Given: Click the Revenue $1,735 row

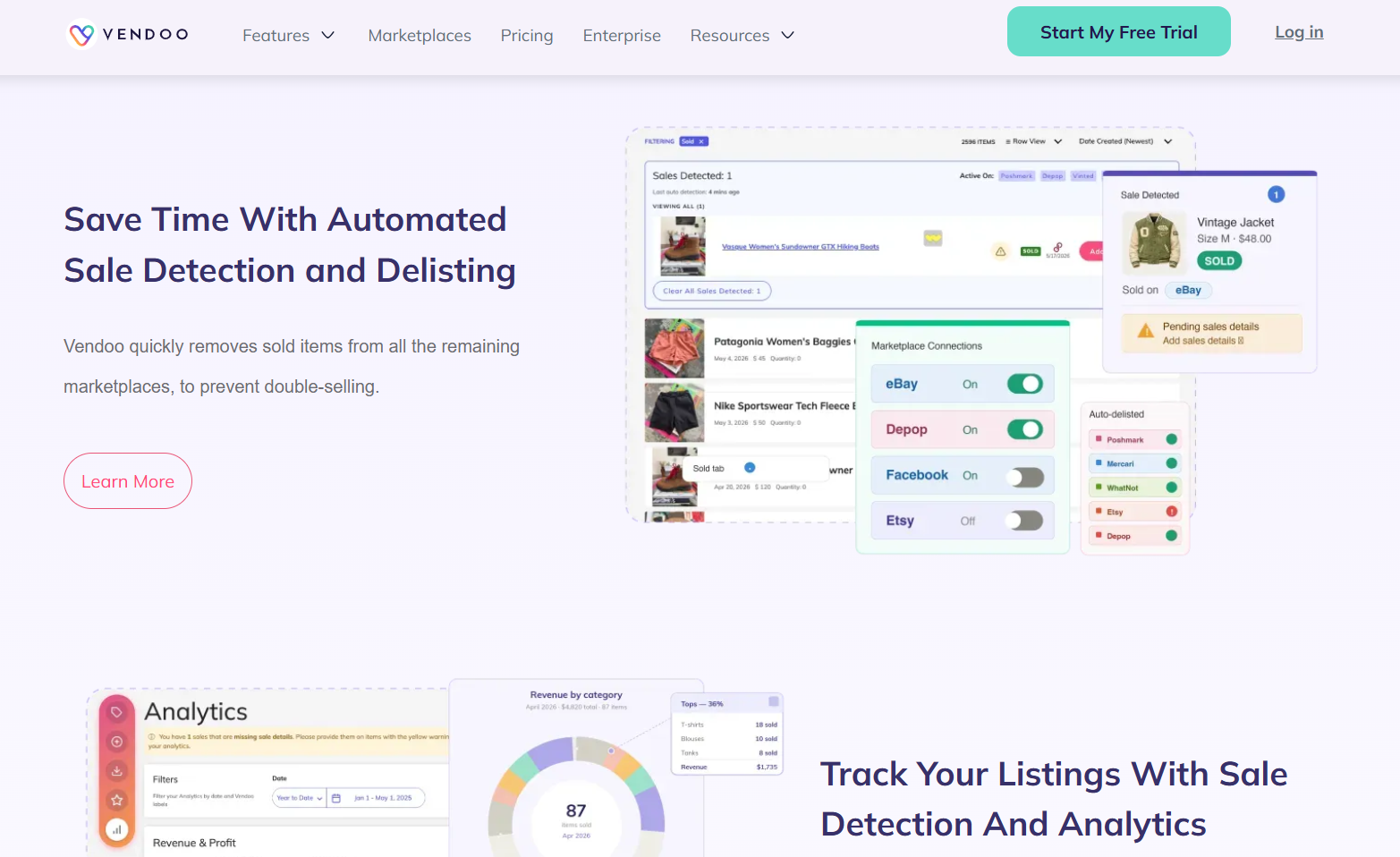Looking at the screenshot, I should (x=729, y=767).
